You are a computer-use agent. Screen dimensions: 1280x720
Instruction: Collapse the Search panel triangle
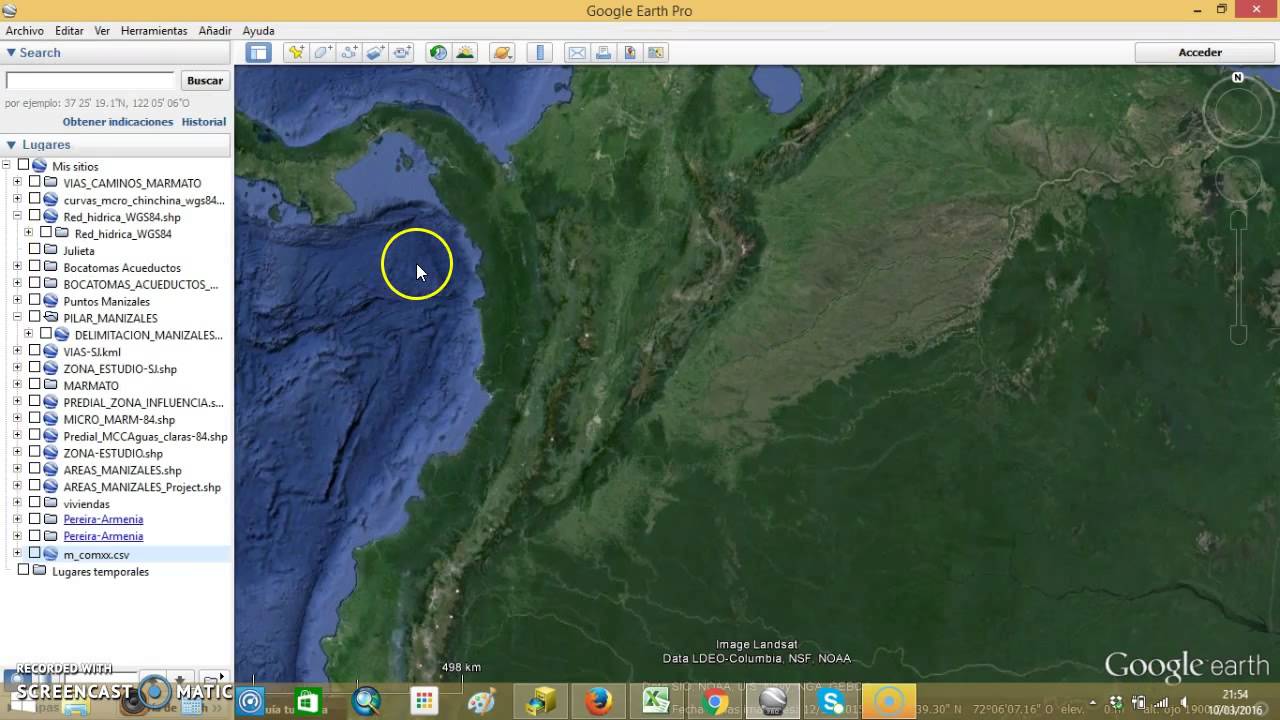tap(11, 52)
